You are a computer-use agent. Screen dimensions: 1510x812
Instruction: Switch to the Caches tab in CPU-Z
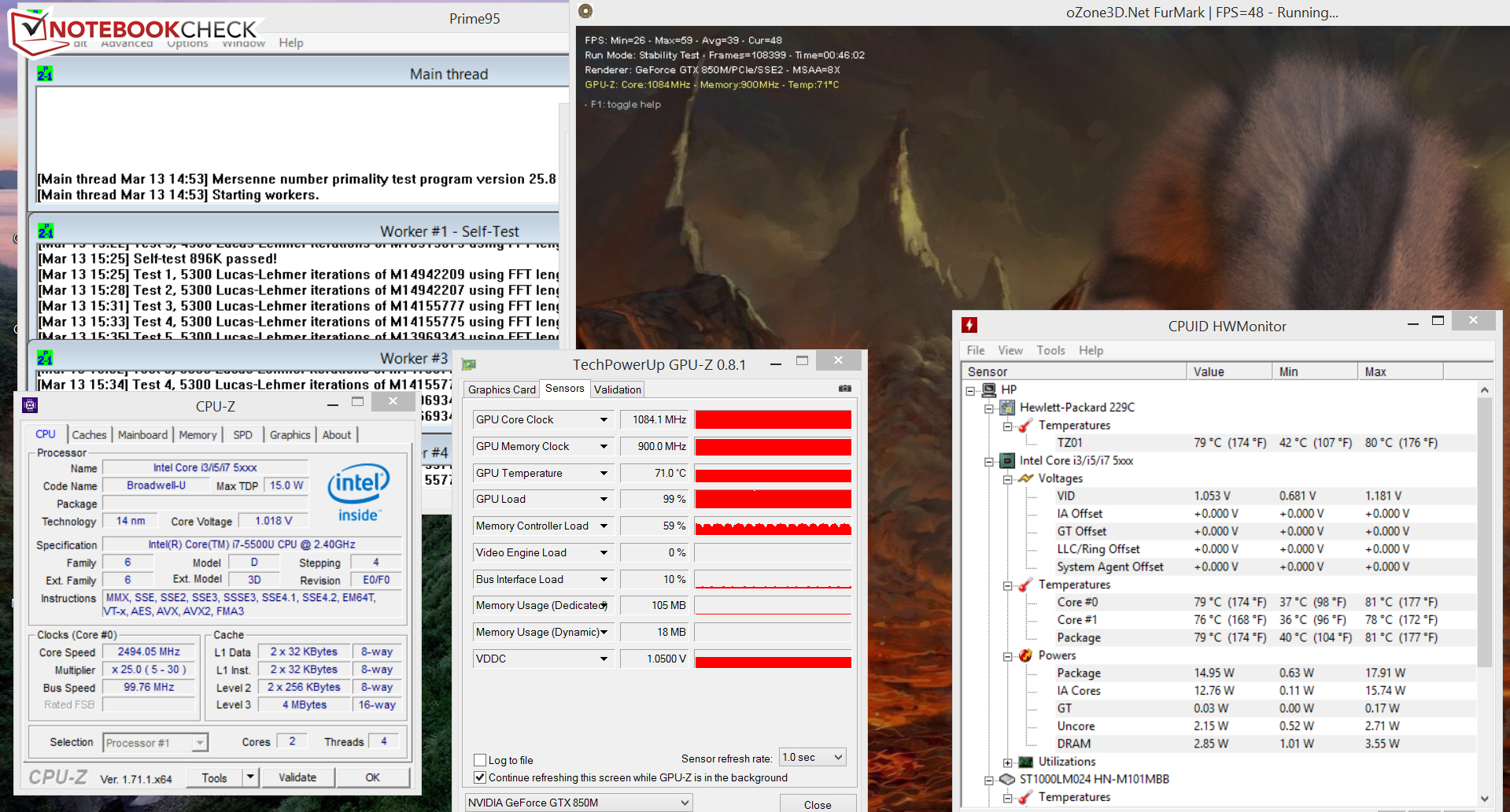(x=89, y=434)
